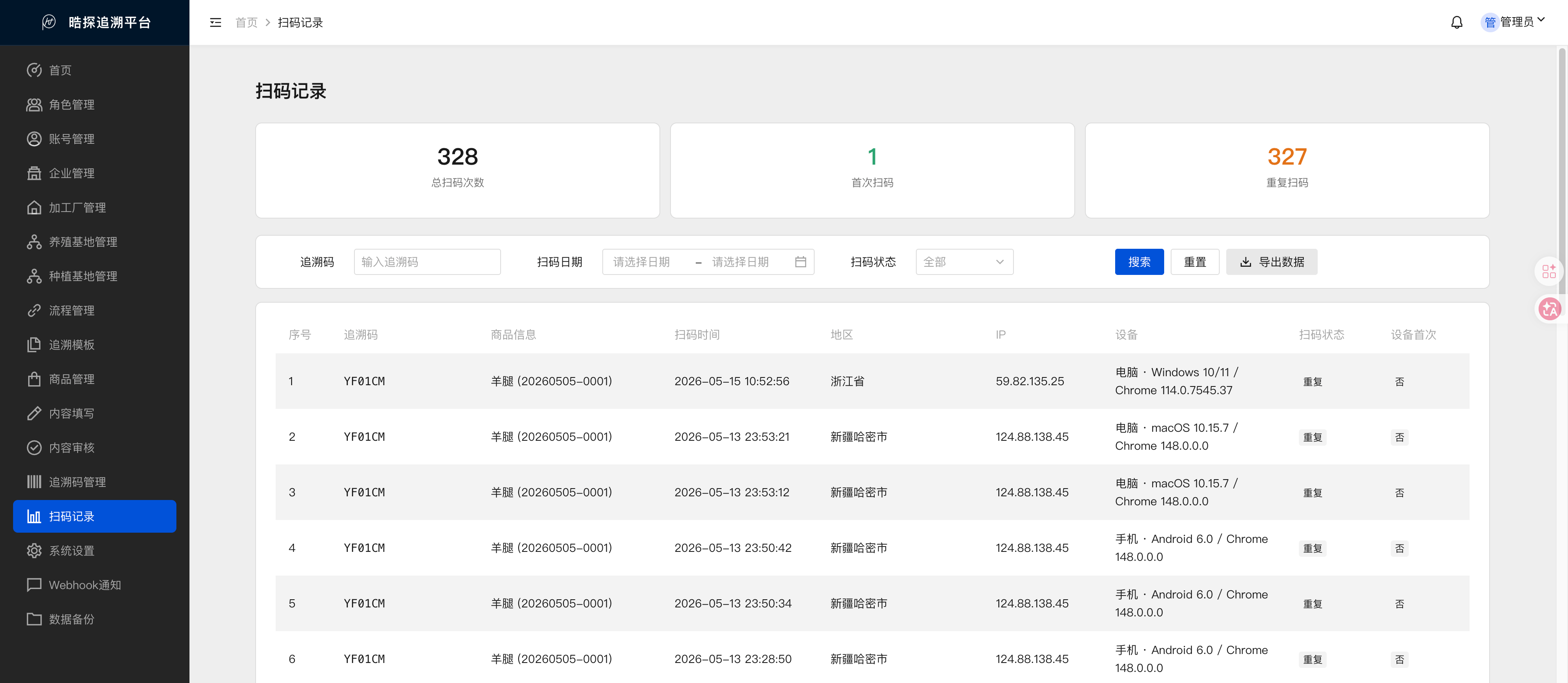
Task: Click the 系统设置 gear icon
Action: pyautogui.click(x=34, y=550)
